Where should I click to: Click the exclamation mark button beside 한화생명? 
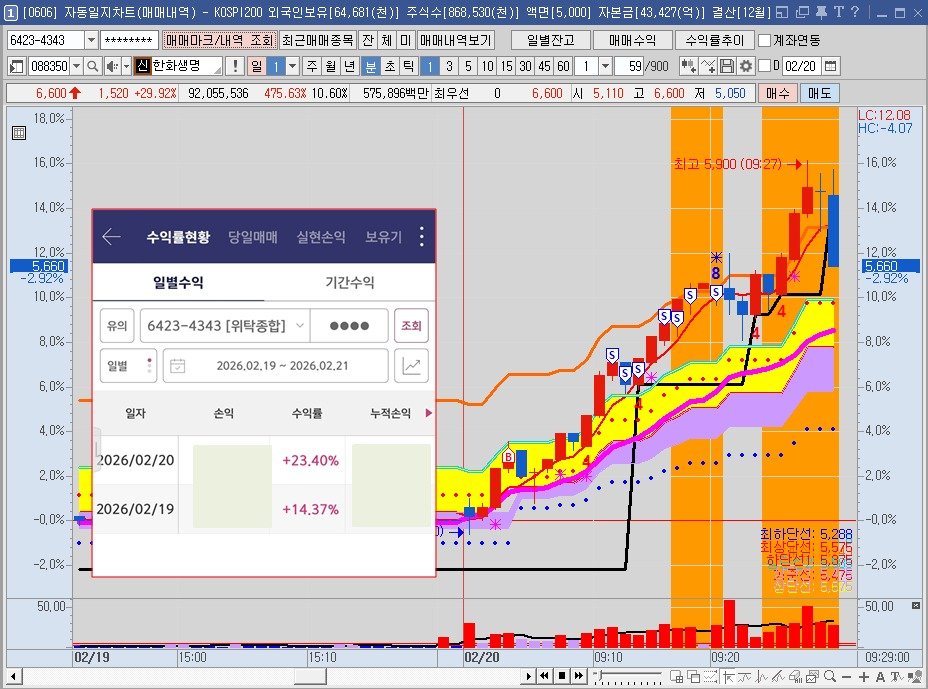click(x=234, y=66)
